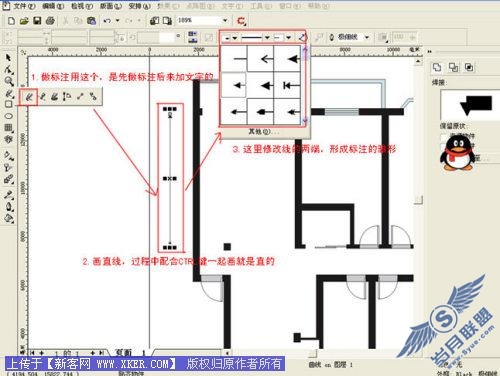This screenshot has height=376, width=500.
Task: Select the Rectangle tool
Action: 9,104
